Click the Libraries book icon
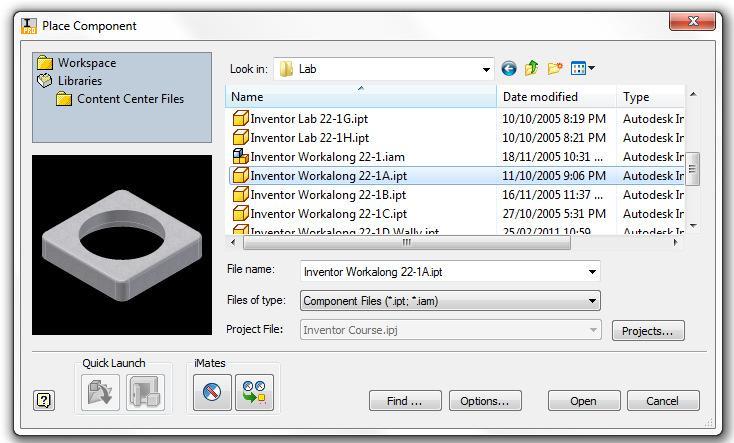 pyautogui.click(x=45, y=81)
